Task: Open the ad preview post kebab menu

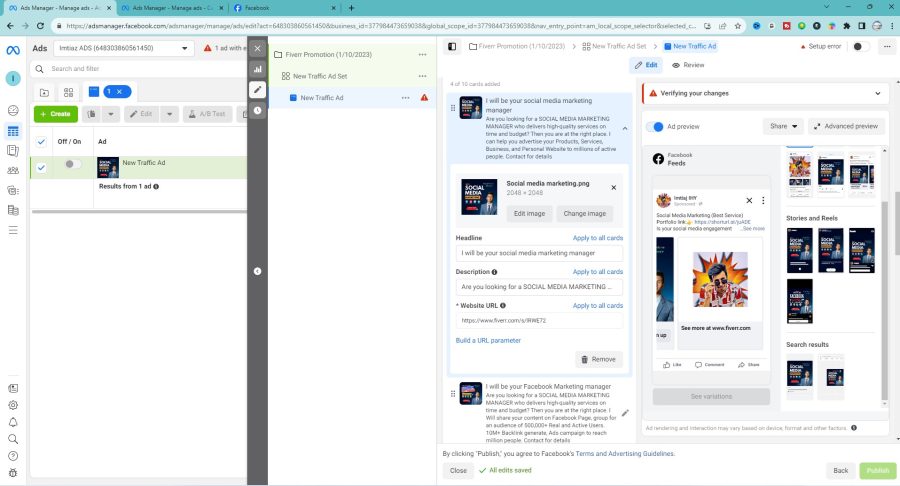Action: pos(763,200)
